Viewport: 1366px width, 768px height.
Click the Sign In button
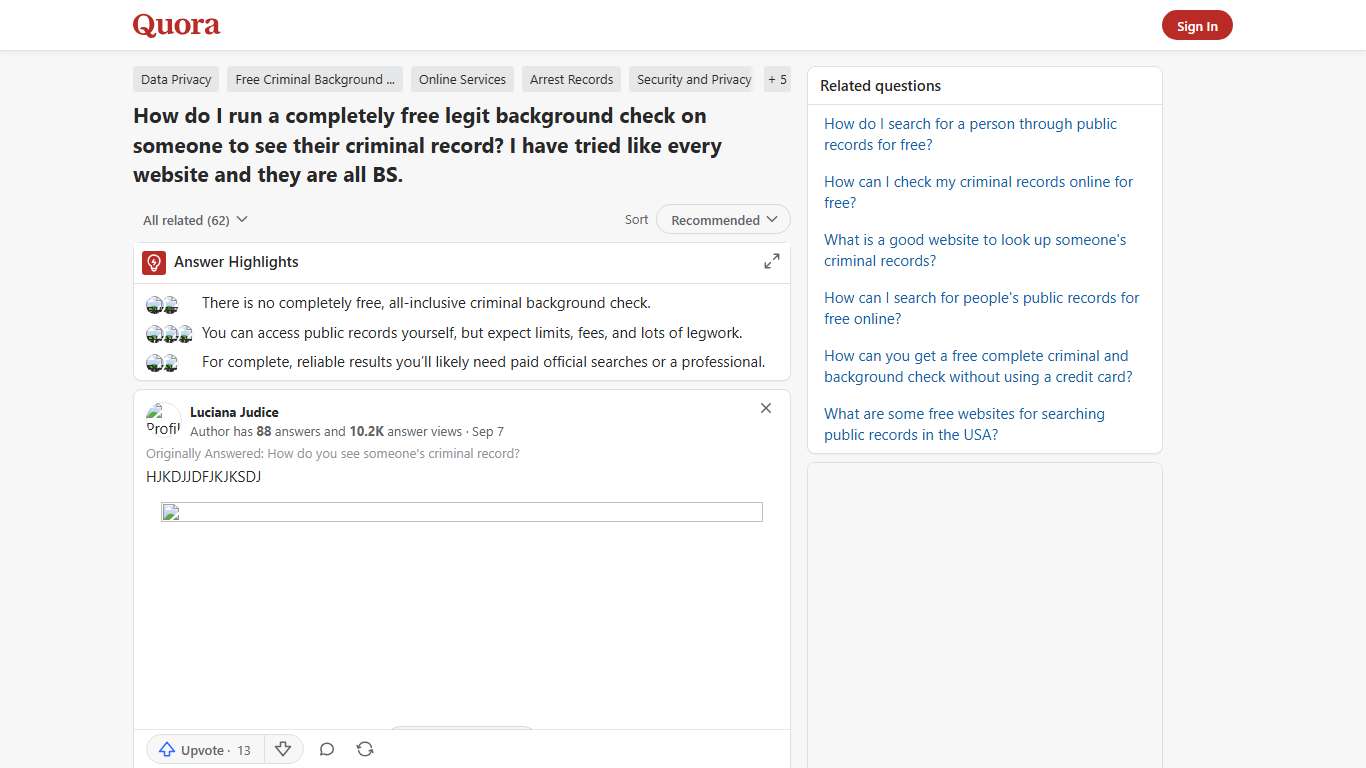point(1197,25)
